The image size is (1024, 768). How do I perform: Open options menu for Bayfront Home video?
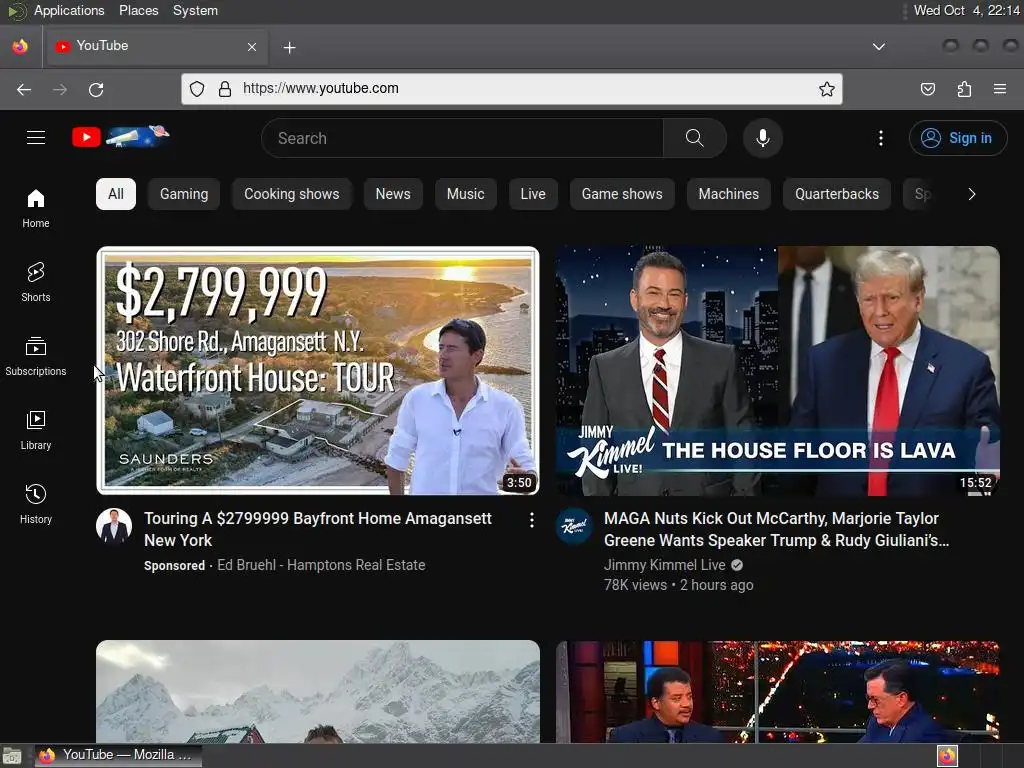[532, 520]
